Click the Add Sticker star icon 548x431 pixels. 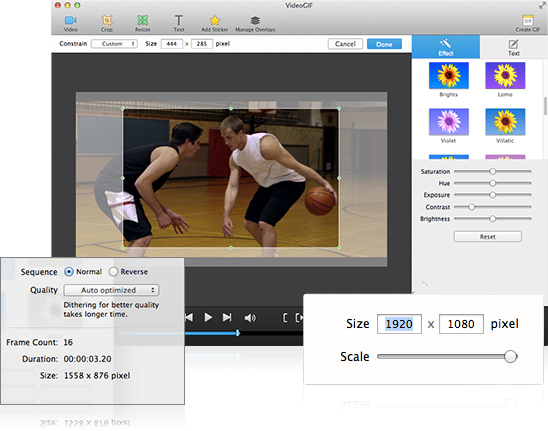coord(215,20)
